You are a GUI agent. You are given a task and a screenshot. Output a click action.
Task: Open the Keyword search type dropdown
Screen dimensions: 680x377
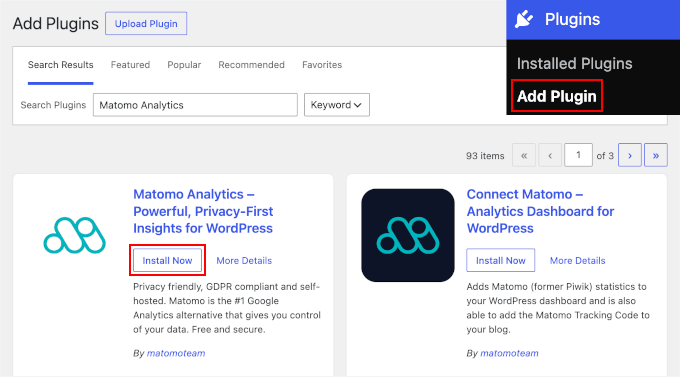[x=337, y=105]
